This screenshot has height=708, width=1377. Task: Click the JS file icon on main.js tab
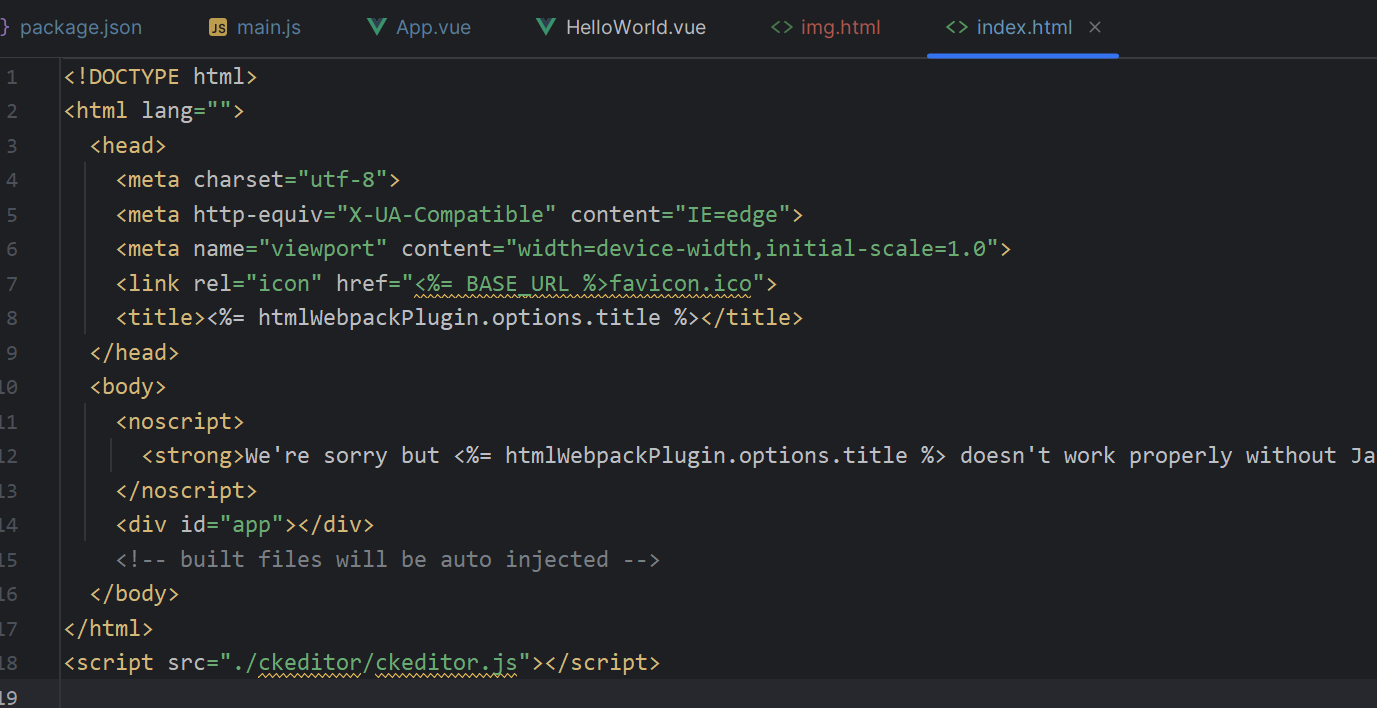[218, 27]
